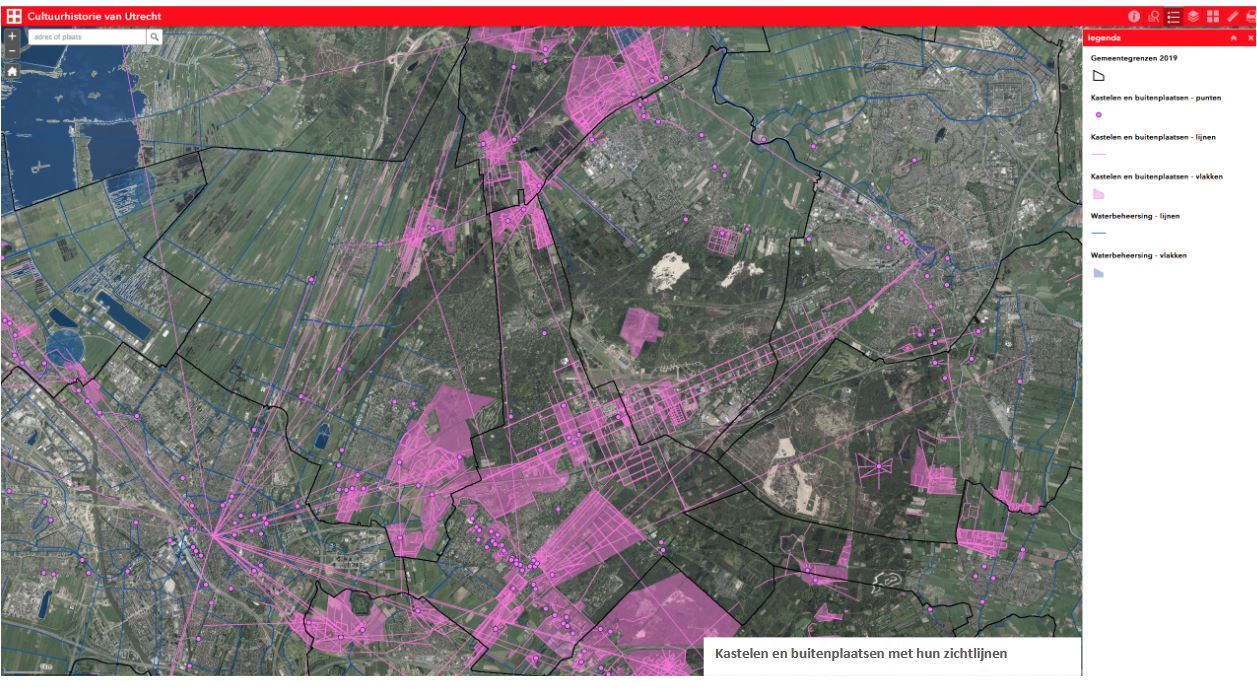The height and width of the screenshot is (699, 1257).
Task: Click the Kastelen punten legend symbol
Action: point(1098,116)
